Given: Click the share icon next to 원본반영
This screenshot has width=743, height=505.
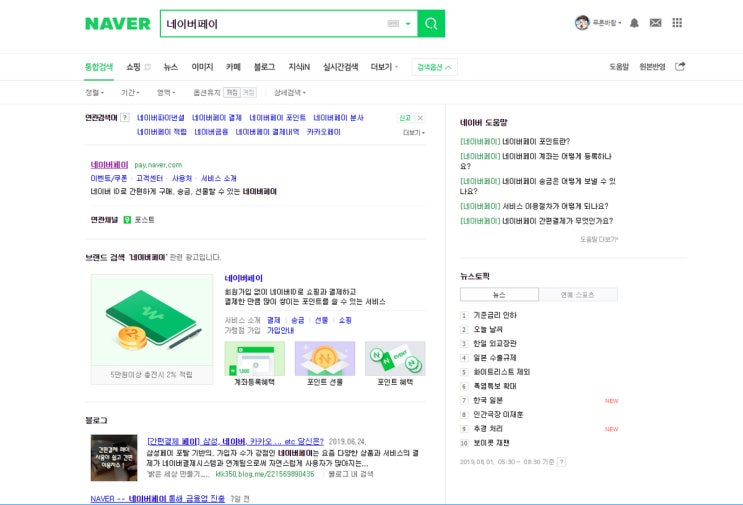Looking at the screenshot, I should point(680,67).
